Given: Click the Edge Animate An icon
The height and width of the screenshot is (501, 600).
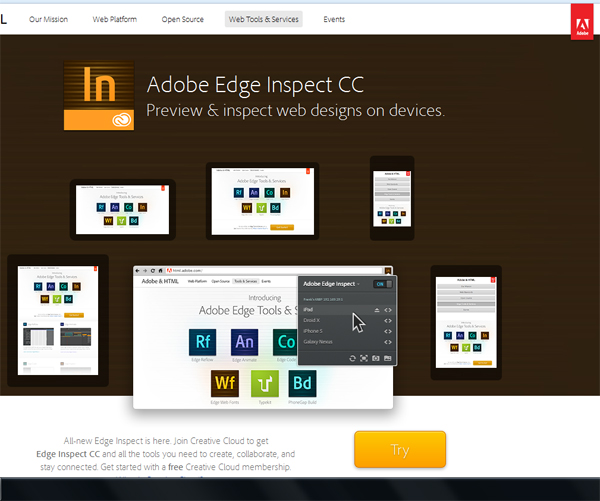Looking at the screenshot, I should point(245,342).
